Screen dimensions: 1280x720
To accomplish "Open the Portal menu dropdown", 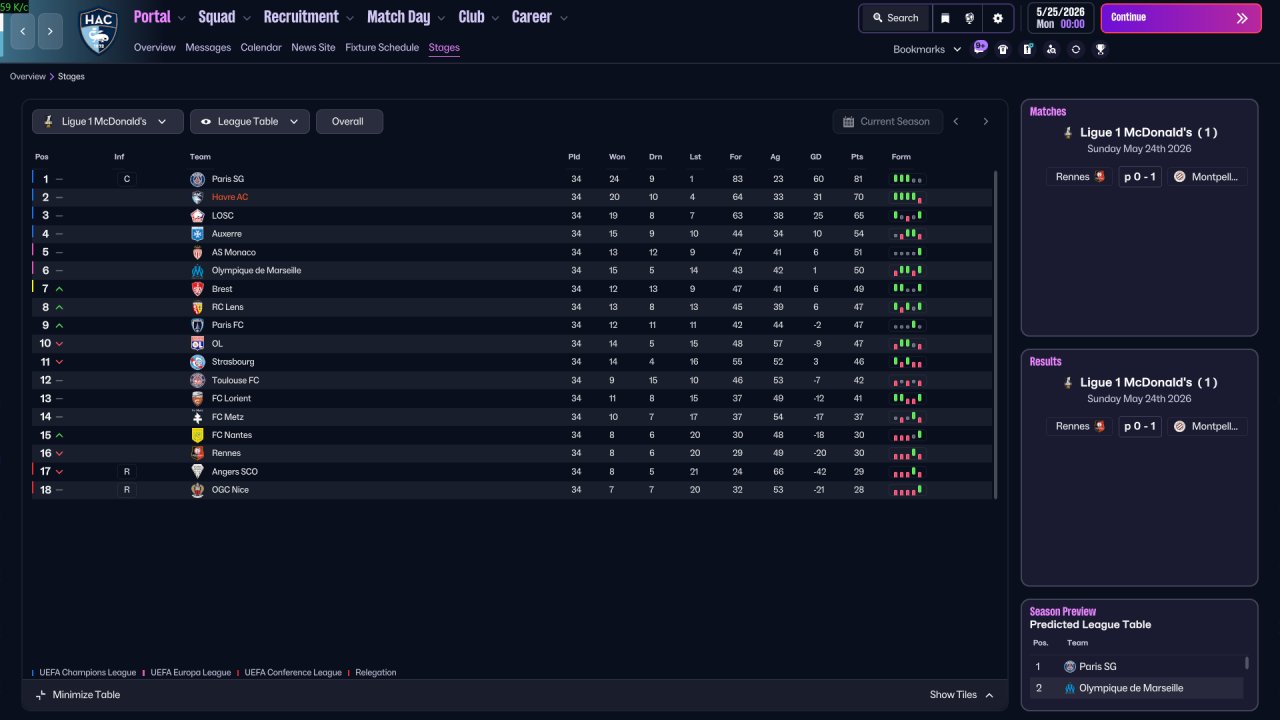I will click(x=160, y=17).
